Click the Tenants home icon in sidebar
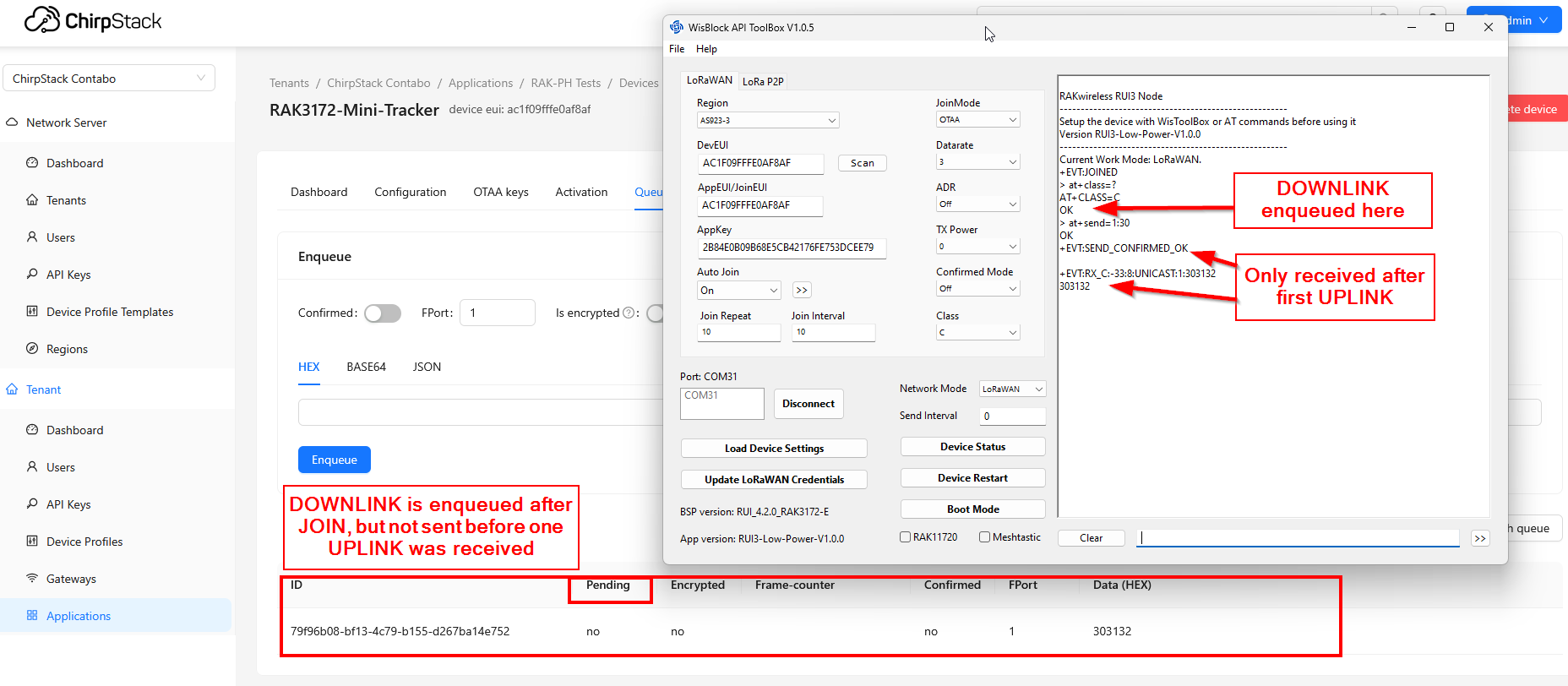Screen dimensions: 1568x686 [x=32, y=200]
